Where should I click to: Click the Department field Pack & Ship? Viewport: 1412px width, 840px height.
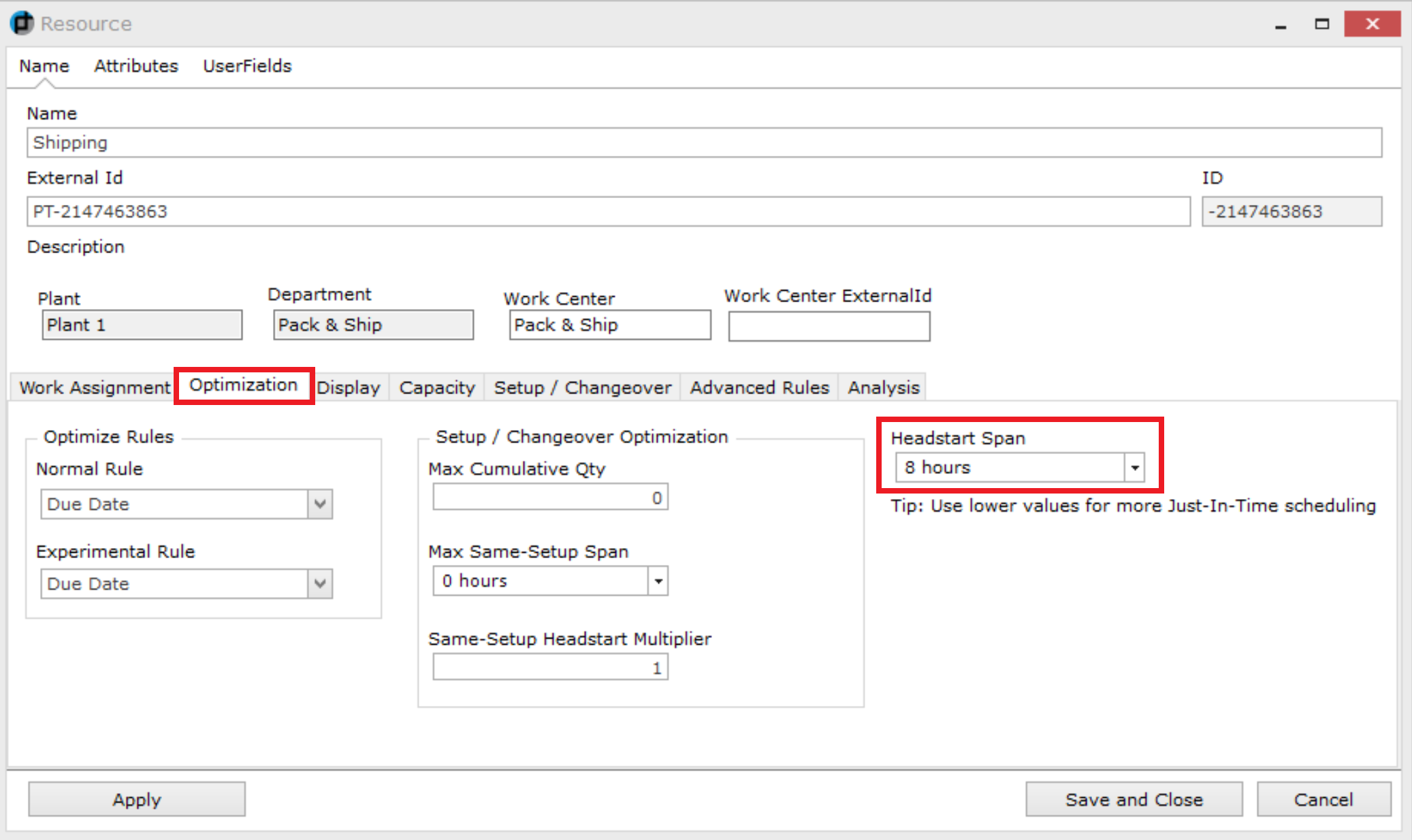coord(374,325)
